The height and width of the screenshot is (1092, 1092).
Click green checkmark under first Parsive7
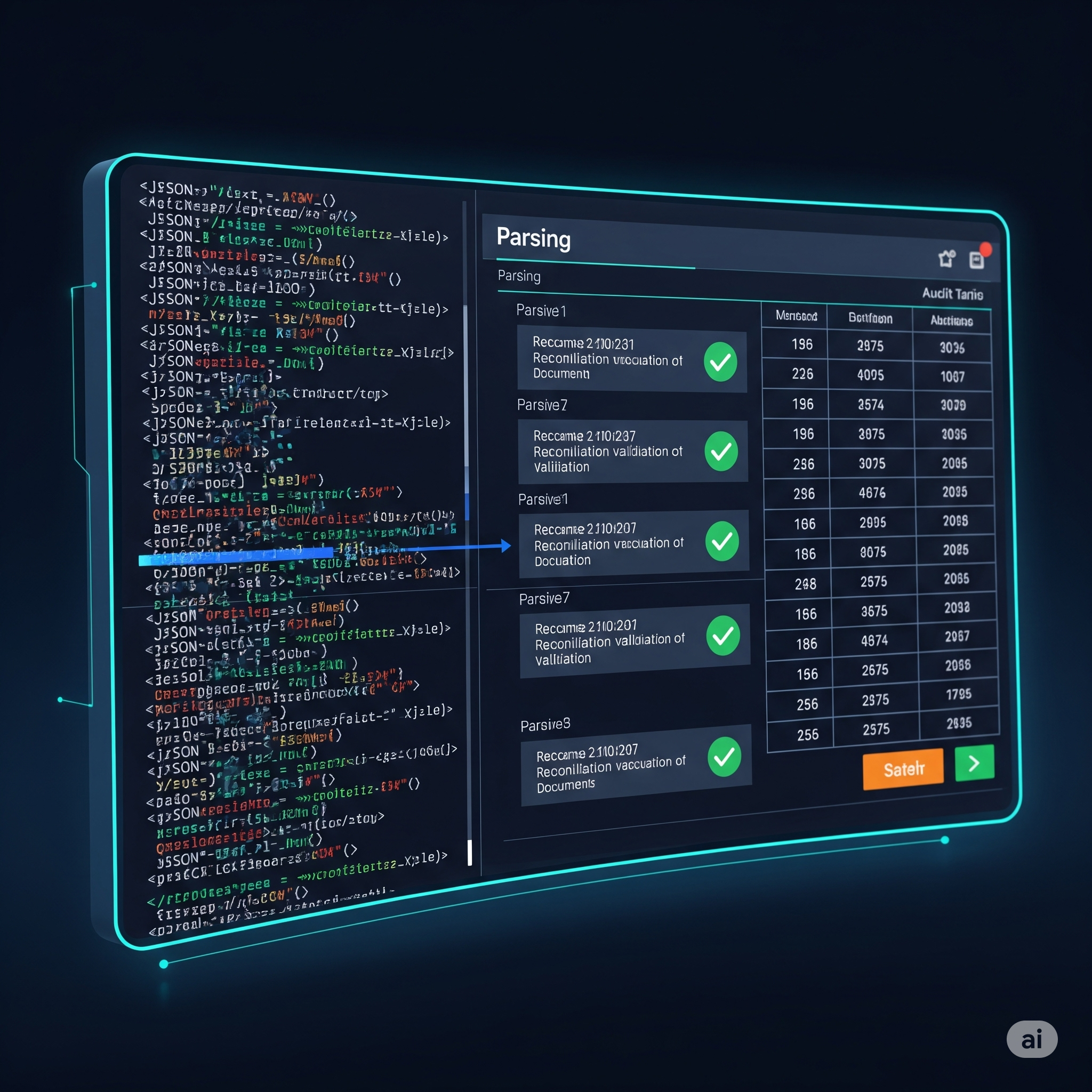(x=721, y=451)
